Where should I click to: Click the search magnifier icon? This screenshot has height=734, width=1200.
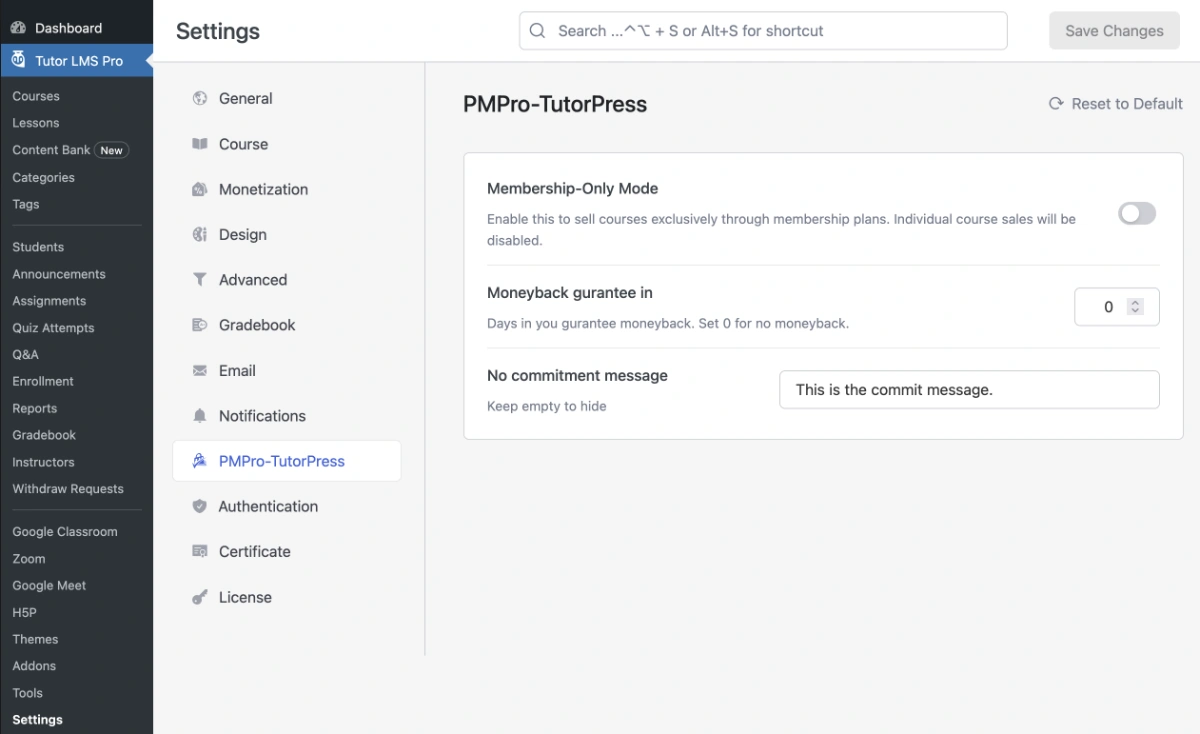[x=537, y=31]
